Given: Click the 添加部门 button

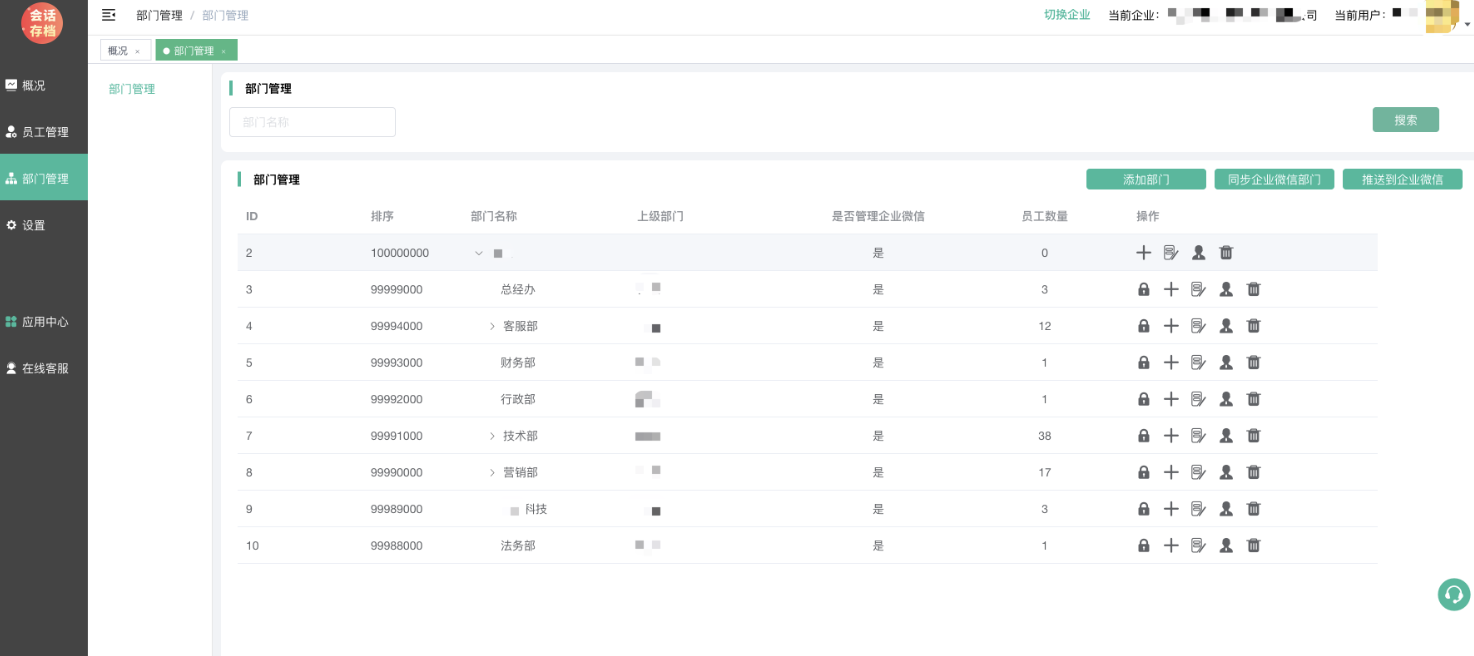Looking at the screenshot, I should pos(1145,180).
